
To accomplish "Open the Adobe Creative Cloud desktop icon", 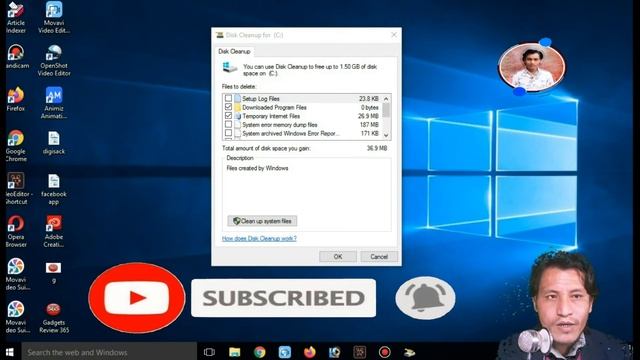I will [54, 231].
